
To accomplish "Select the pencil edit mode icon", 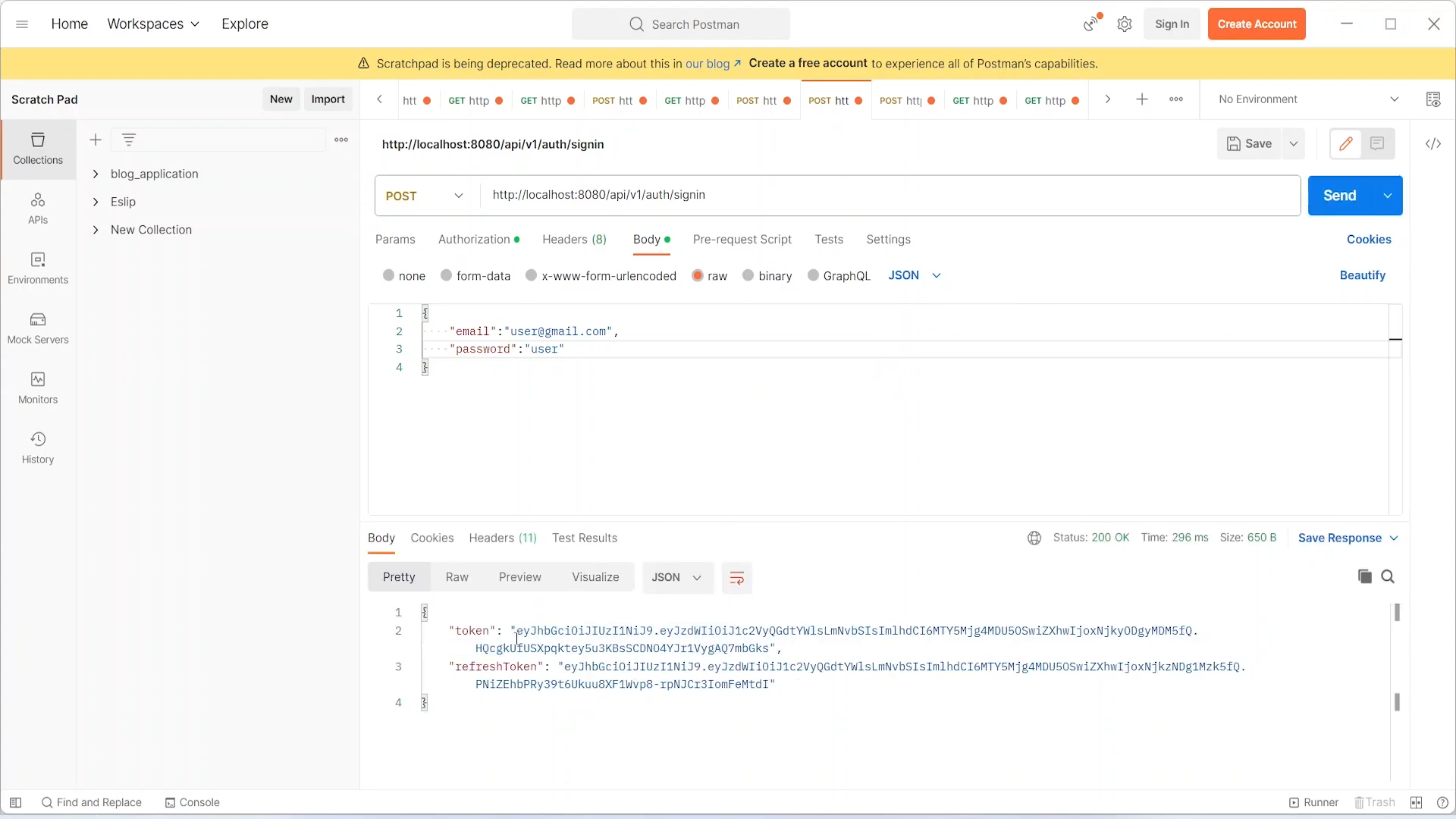I will (x=1346, y=143).
